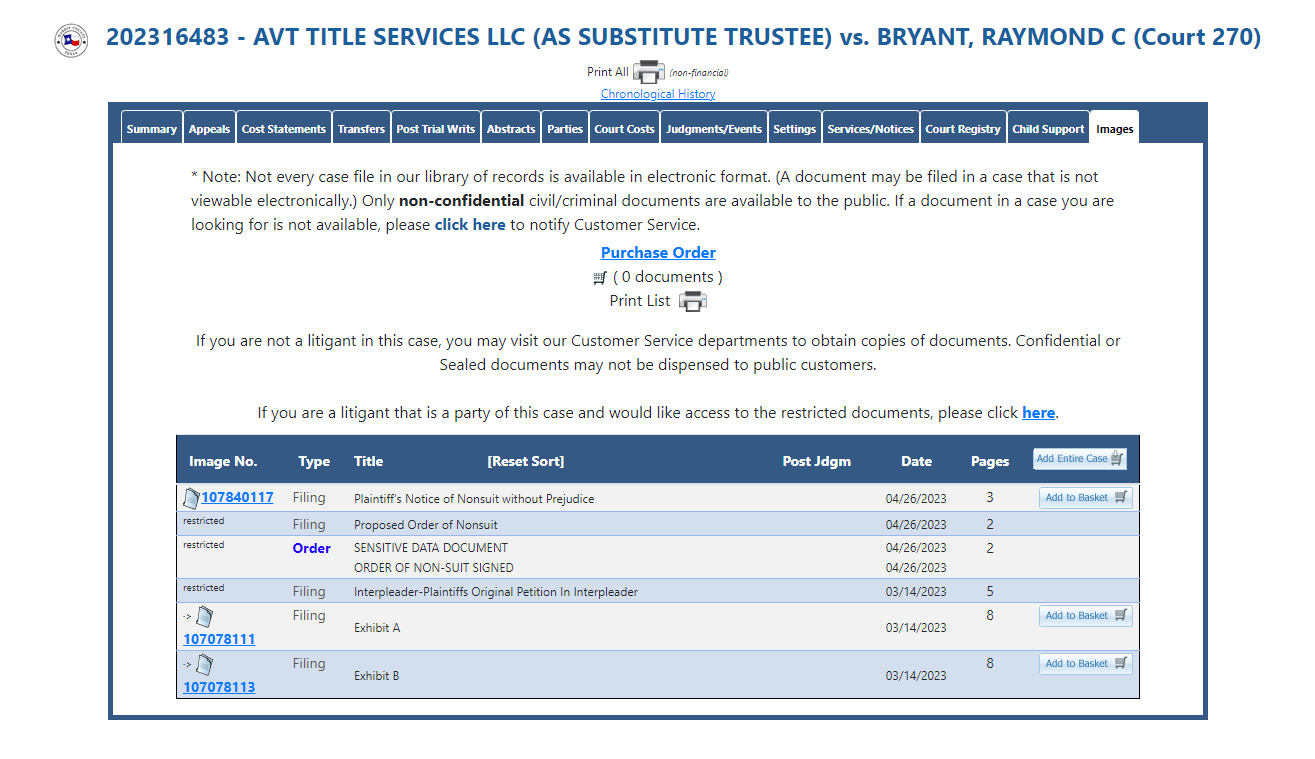Viewport: 1315px width, 759px height.
Task: Switch to the Appeals tab
Action: [x=210, y=128]
